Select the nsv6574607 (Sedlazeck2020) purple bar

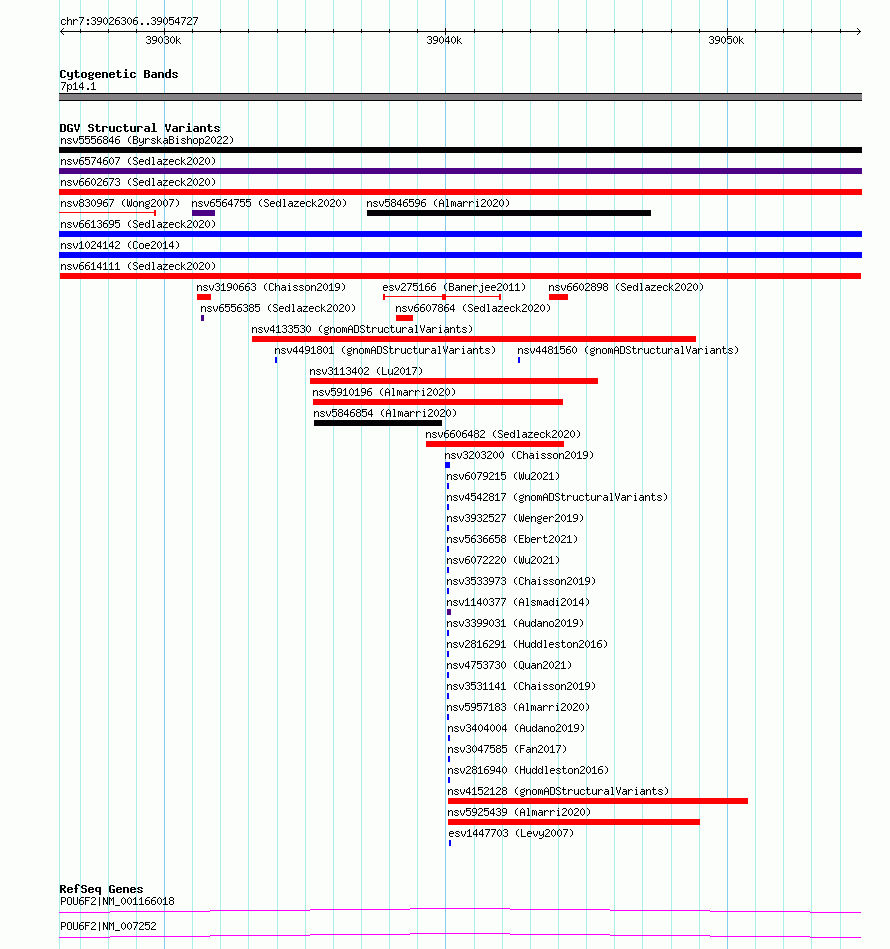pos(460,171)
